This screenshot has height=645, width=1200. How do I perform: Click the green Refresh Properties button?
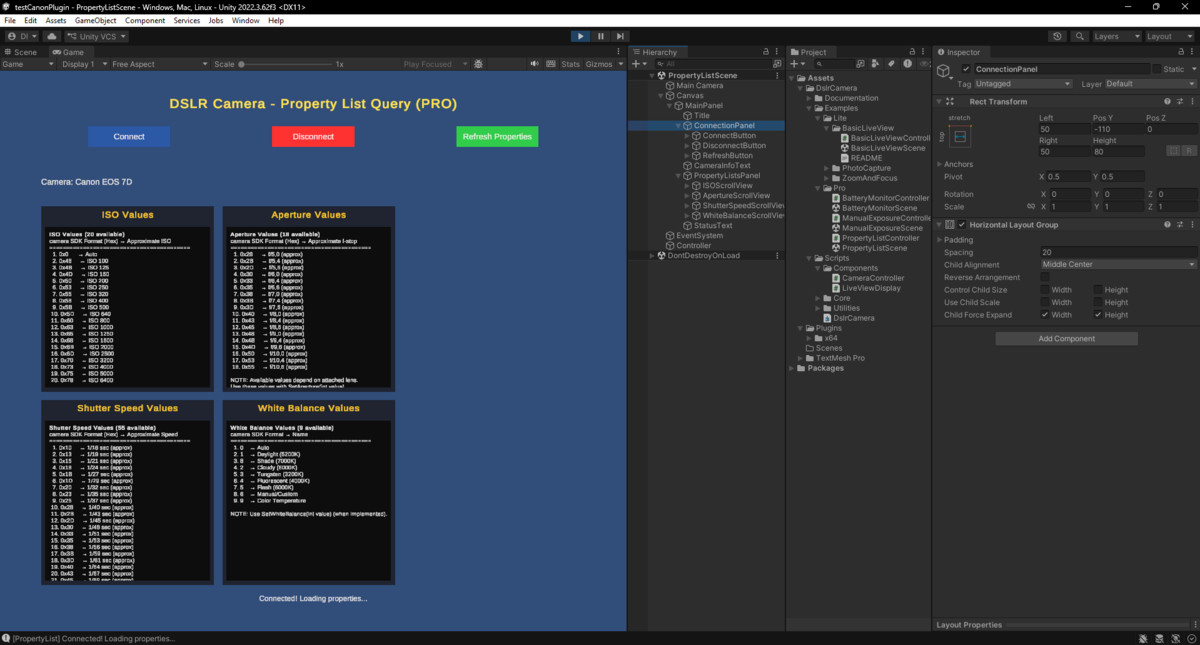[497, 137]
